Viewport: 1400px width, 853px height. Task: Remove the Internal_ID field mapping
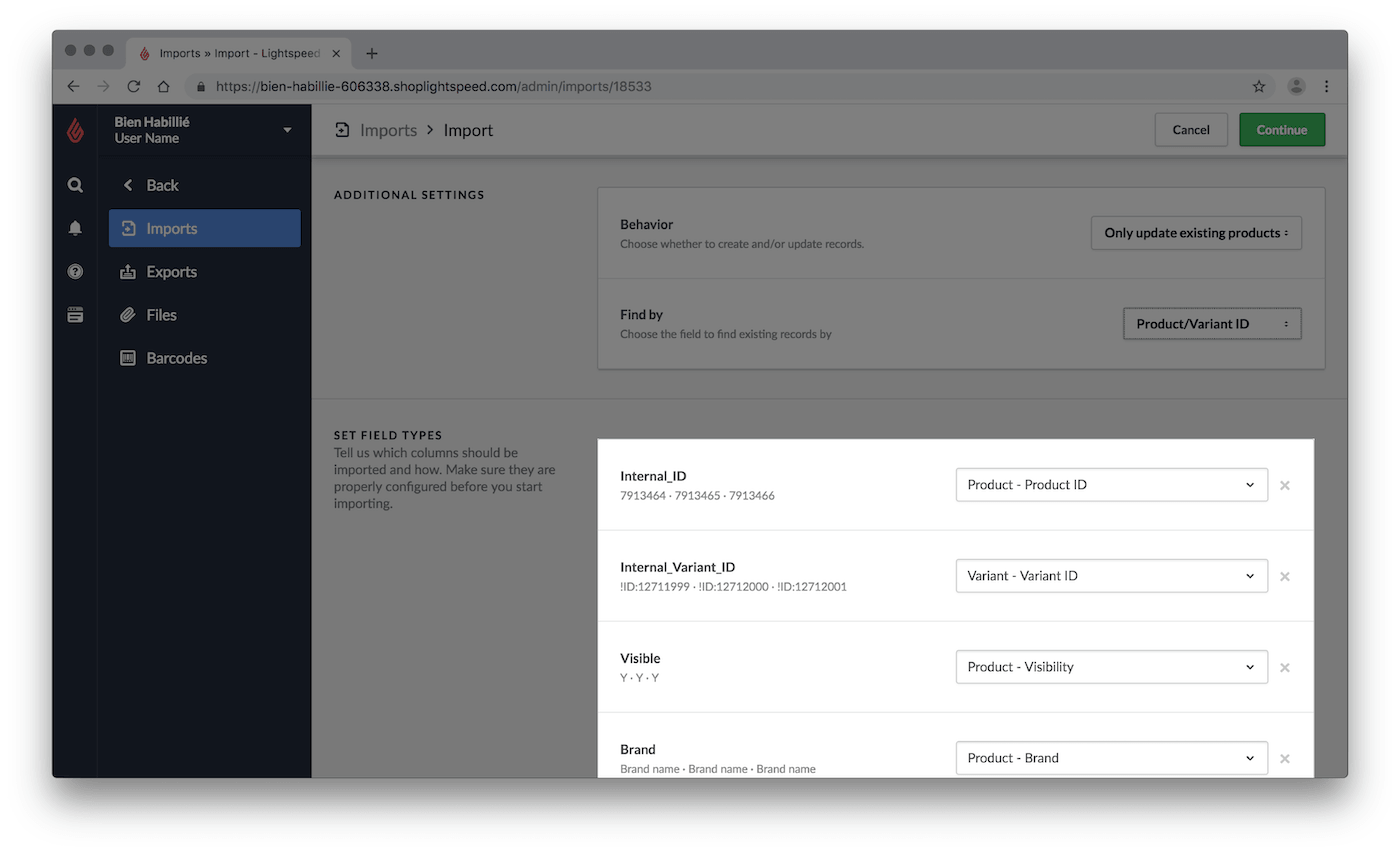pos(1285,485)
